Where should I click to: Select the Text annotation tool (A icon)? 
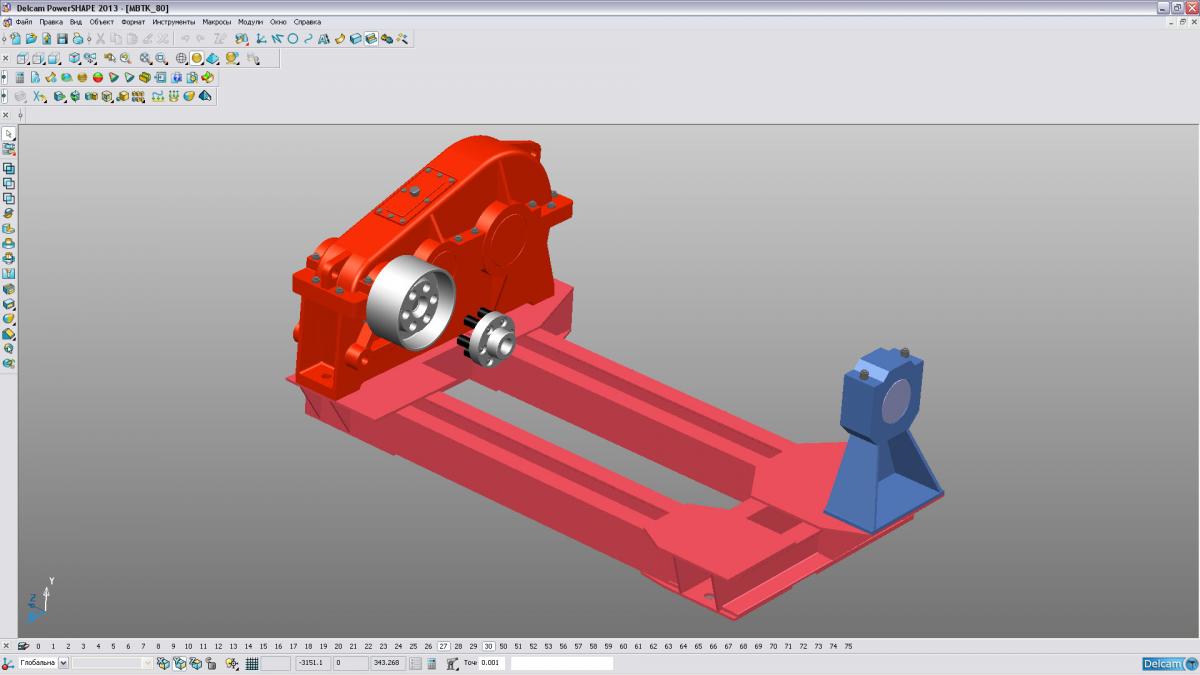point(324,38)
